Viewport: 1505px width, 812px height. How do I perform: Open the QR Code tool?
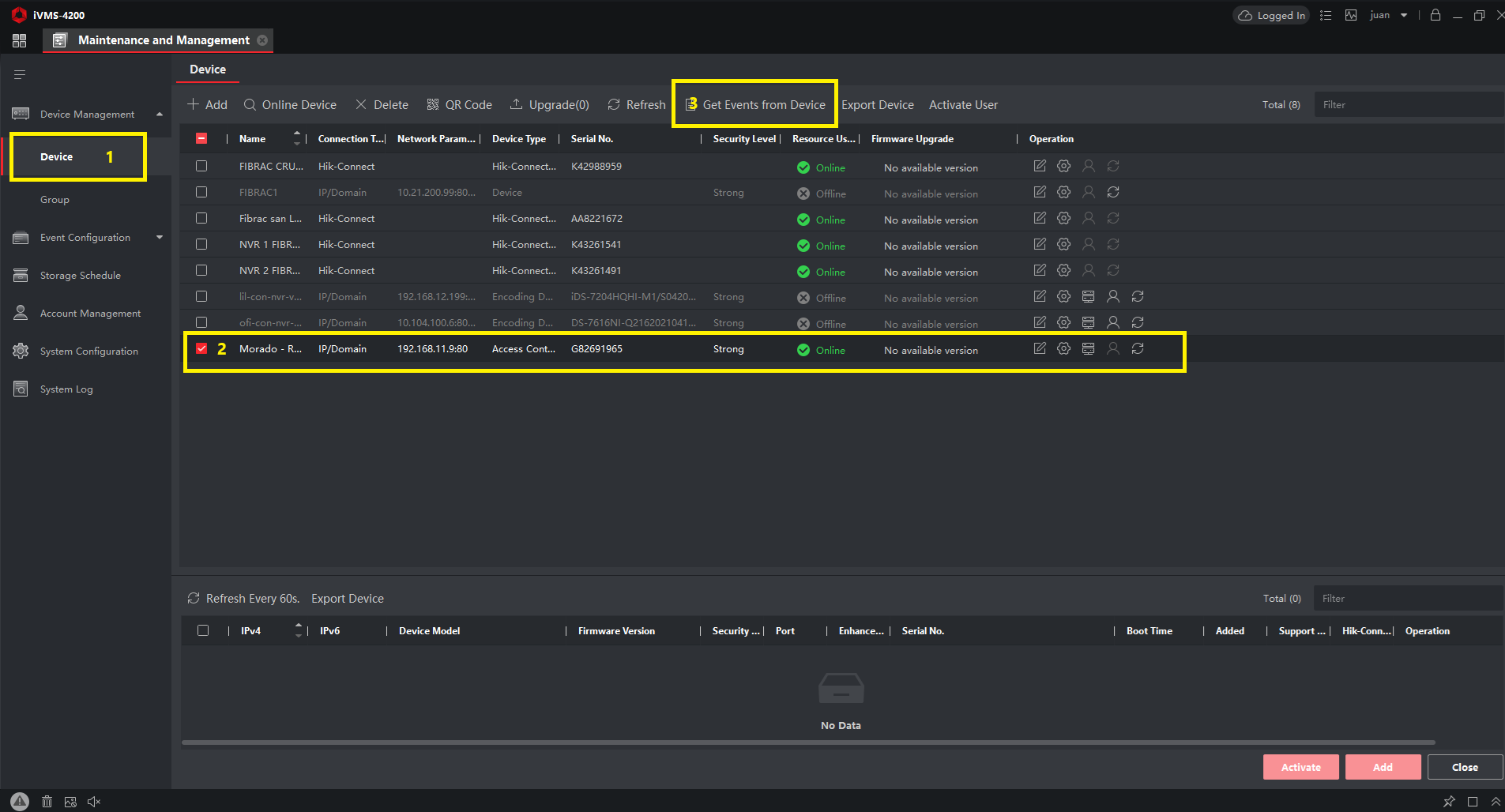pos(459,105)
